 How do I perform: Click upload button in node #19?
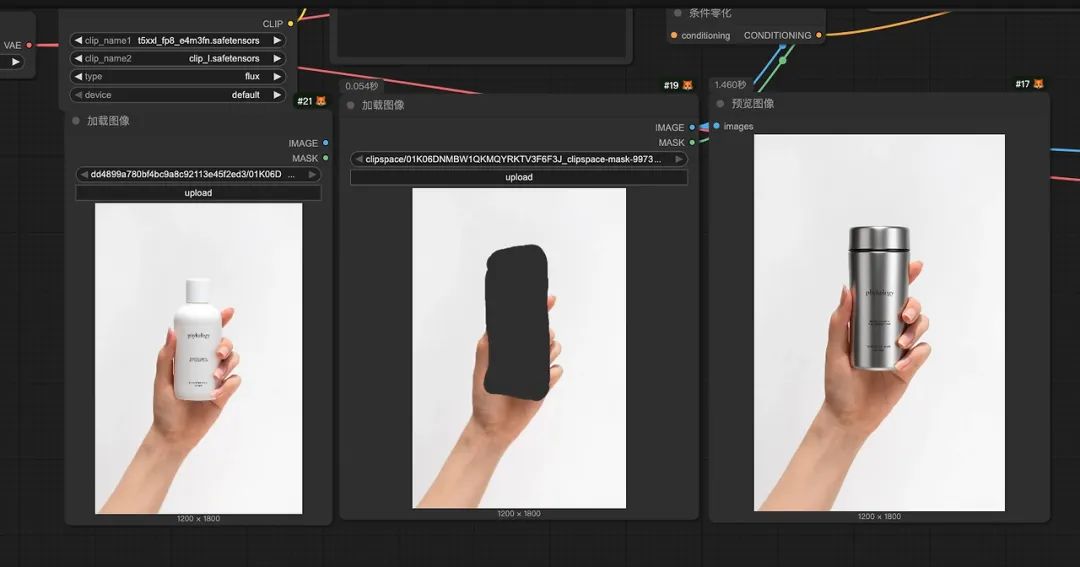(x=519, y=177)
